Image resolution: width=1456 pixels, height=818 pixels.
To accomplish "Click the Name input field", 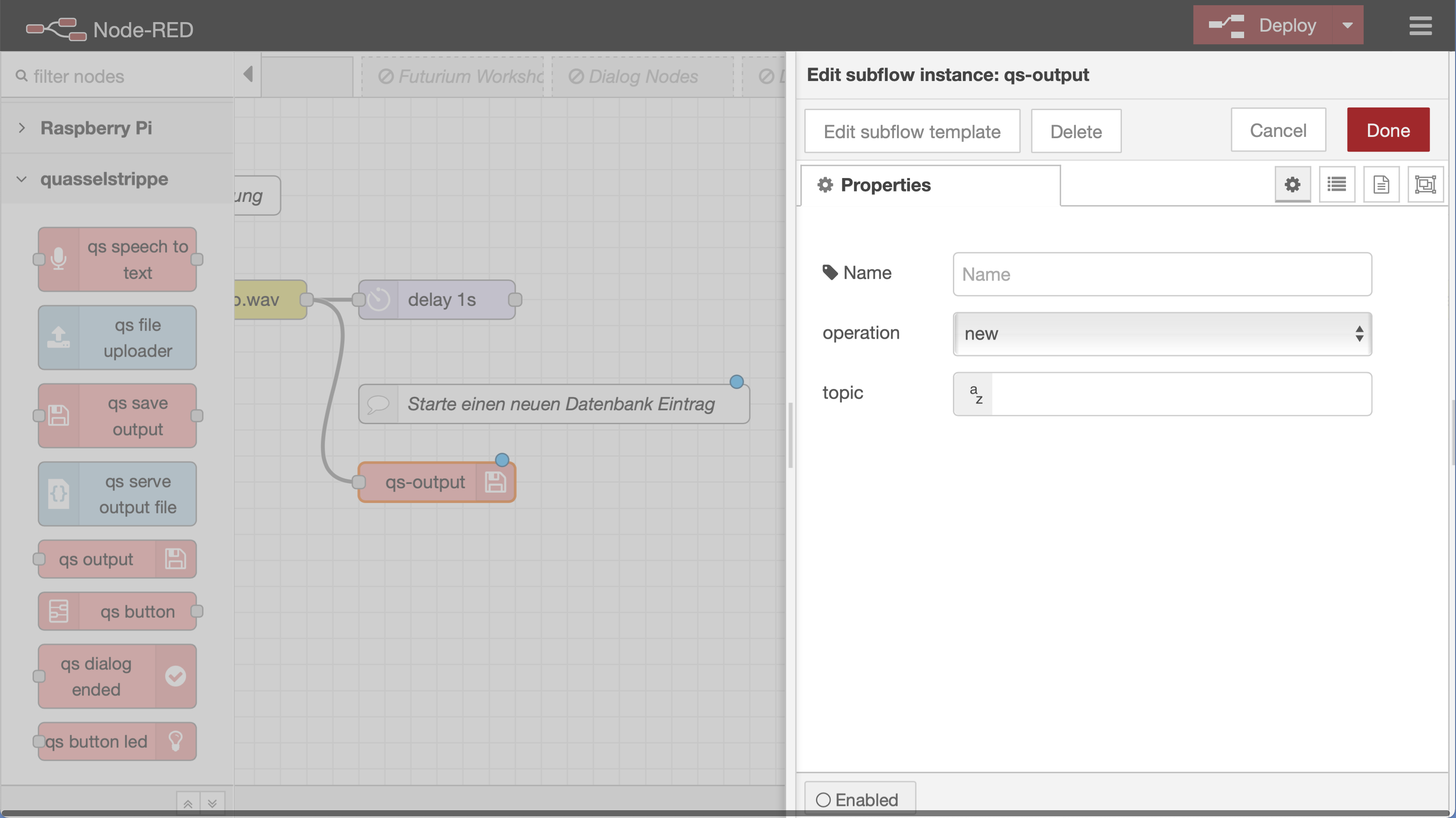I will coord(1163,274).
